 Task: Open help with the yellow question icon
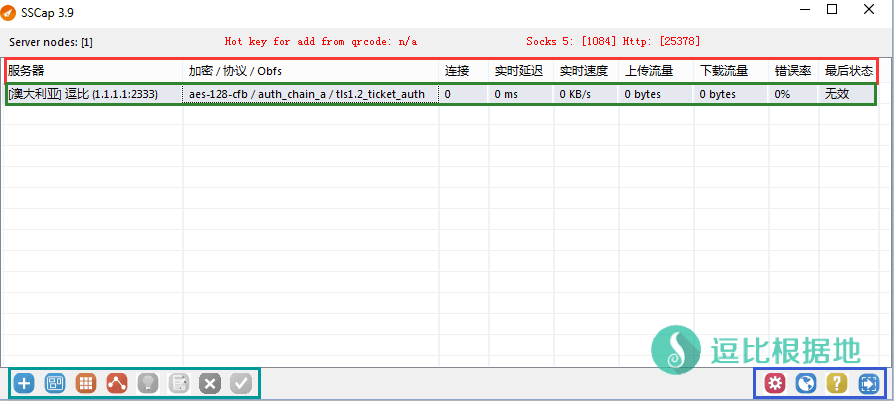pos(836,383)
